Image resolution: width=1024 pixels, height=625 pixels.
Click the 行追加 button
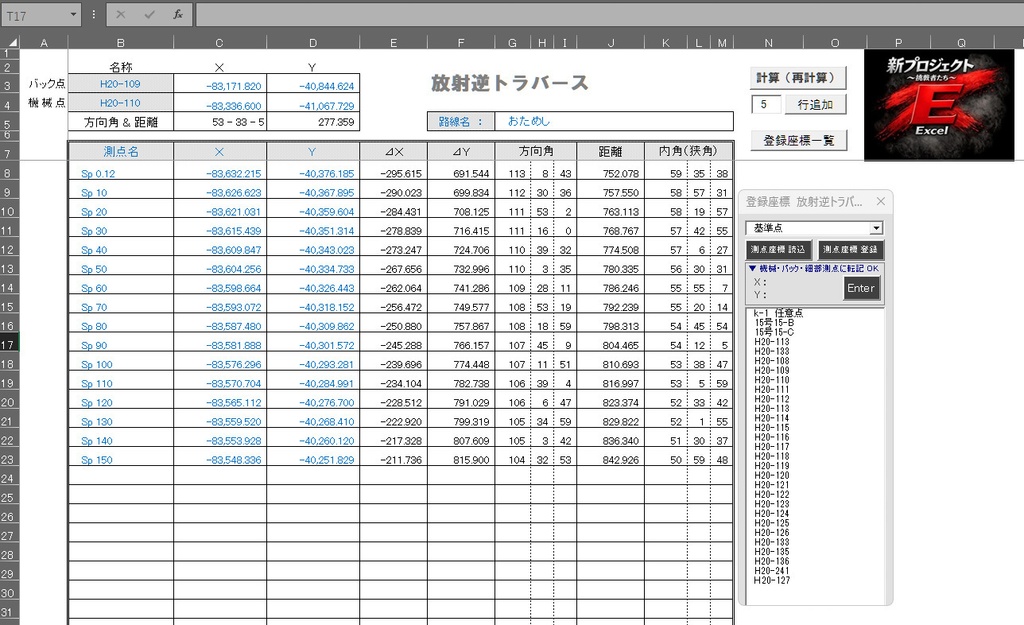(x=816, y=104)
